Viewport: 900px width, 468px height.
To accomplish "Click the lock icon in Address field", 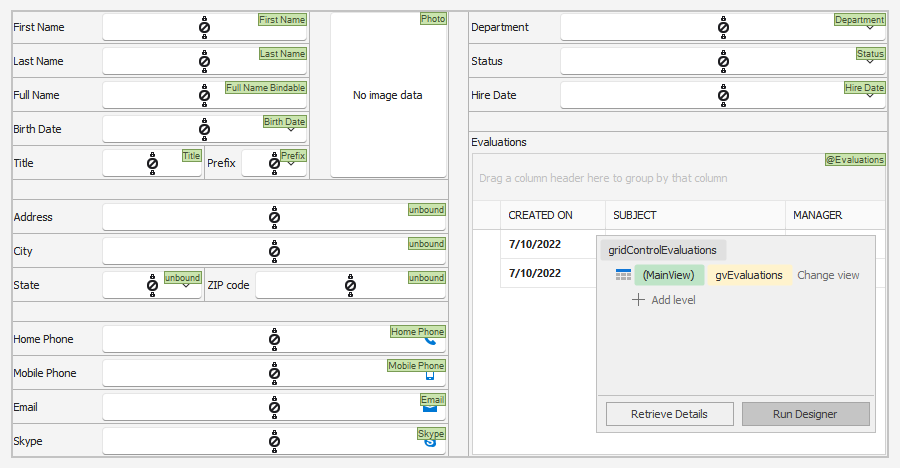I will click(274, 217).
